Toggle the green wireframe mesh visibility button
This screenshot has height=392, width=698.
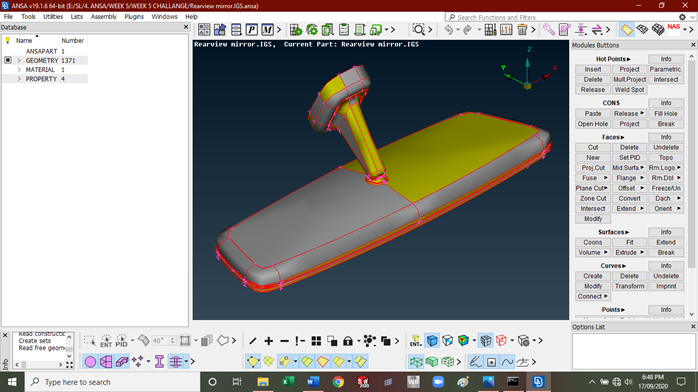416,362
